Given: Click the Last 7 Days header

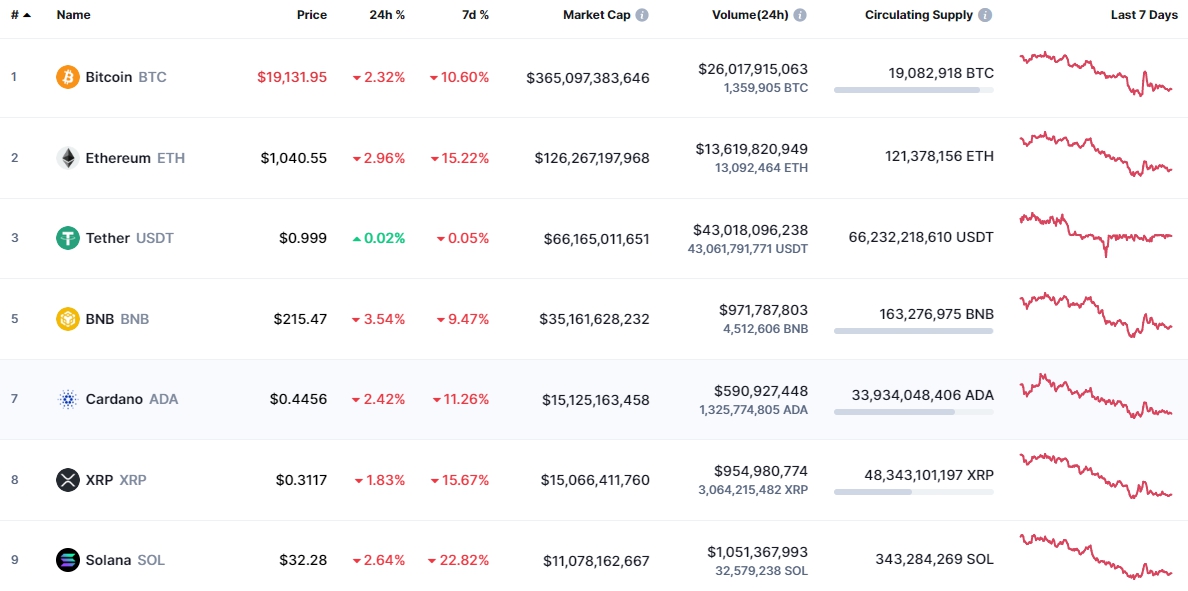Looking at the screenshot, I should [1144, 15].
